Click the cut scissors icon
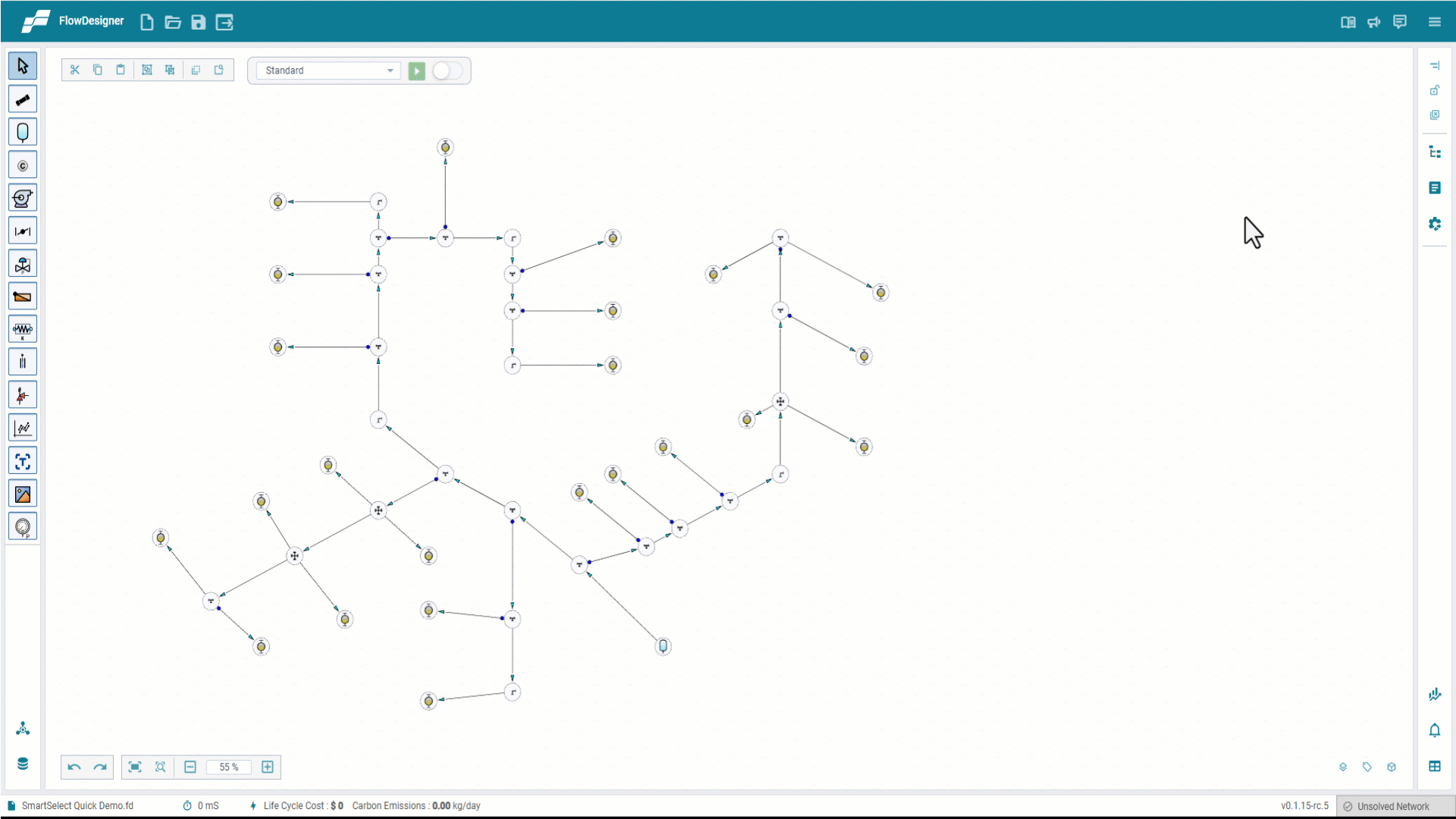The width and height of the screenshot is (1456, 819). 74,70
